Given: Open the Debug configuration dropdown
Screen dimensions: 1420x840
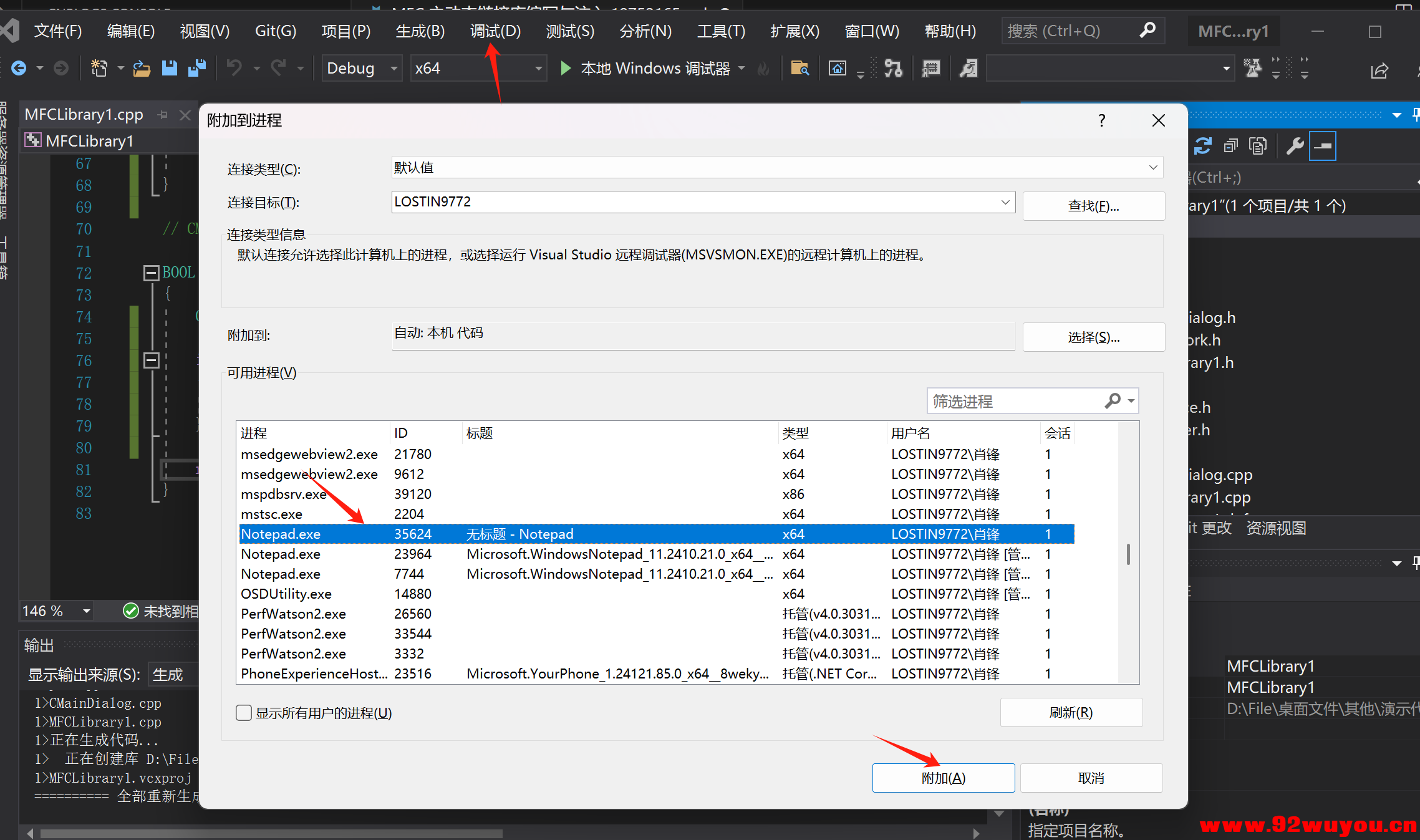Looking at the screenshot, I should tap(393, 68).
